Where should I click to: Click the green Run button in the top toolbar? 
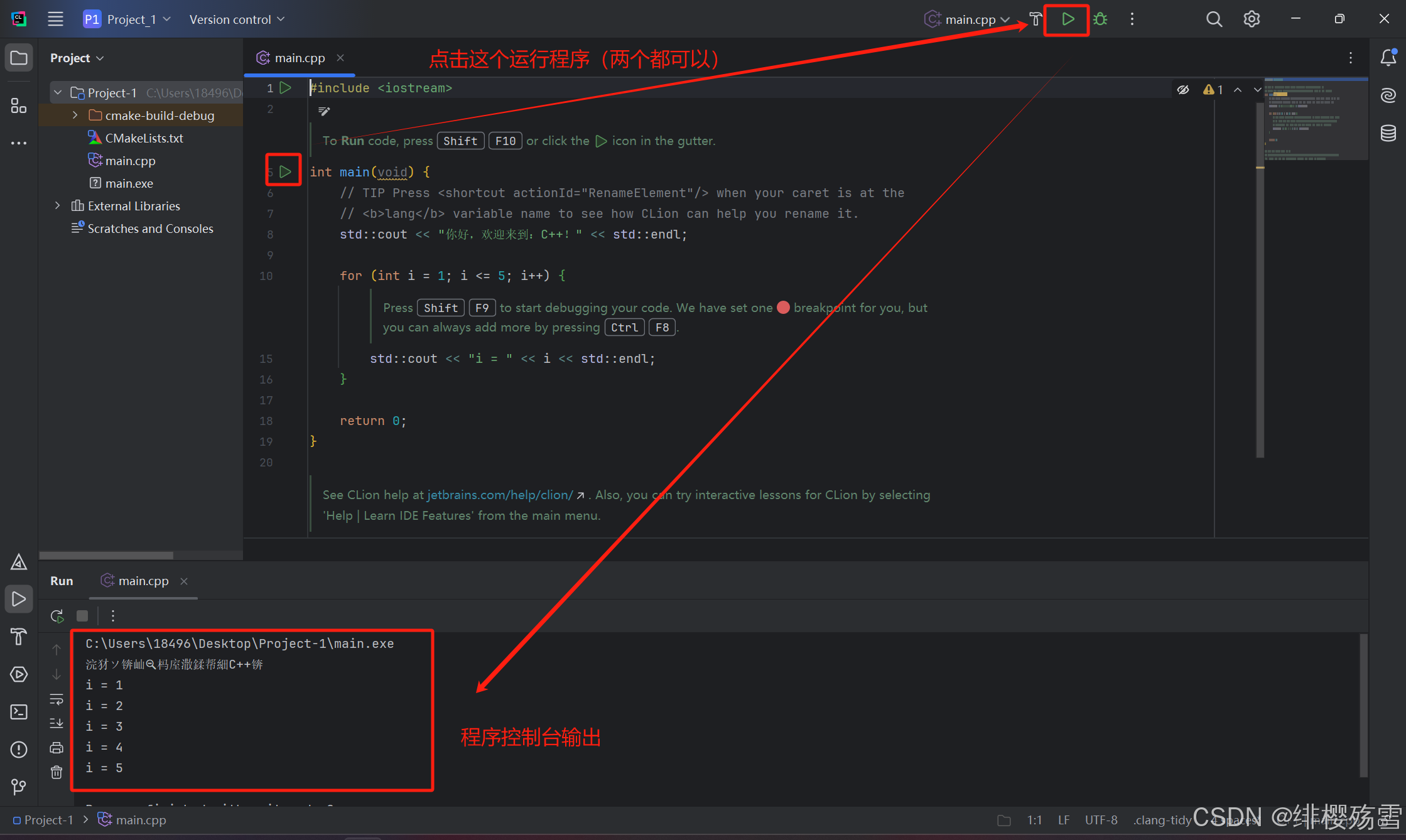point(1067,19)
